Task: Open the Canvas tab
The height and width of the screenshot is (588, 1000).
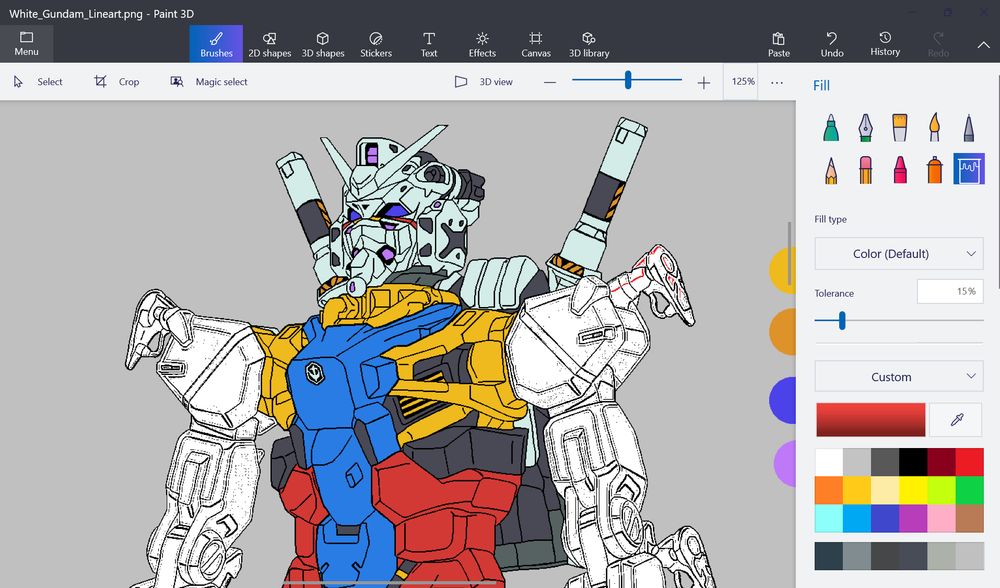Action: point(536,43)
